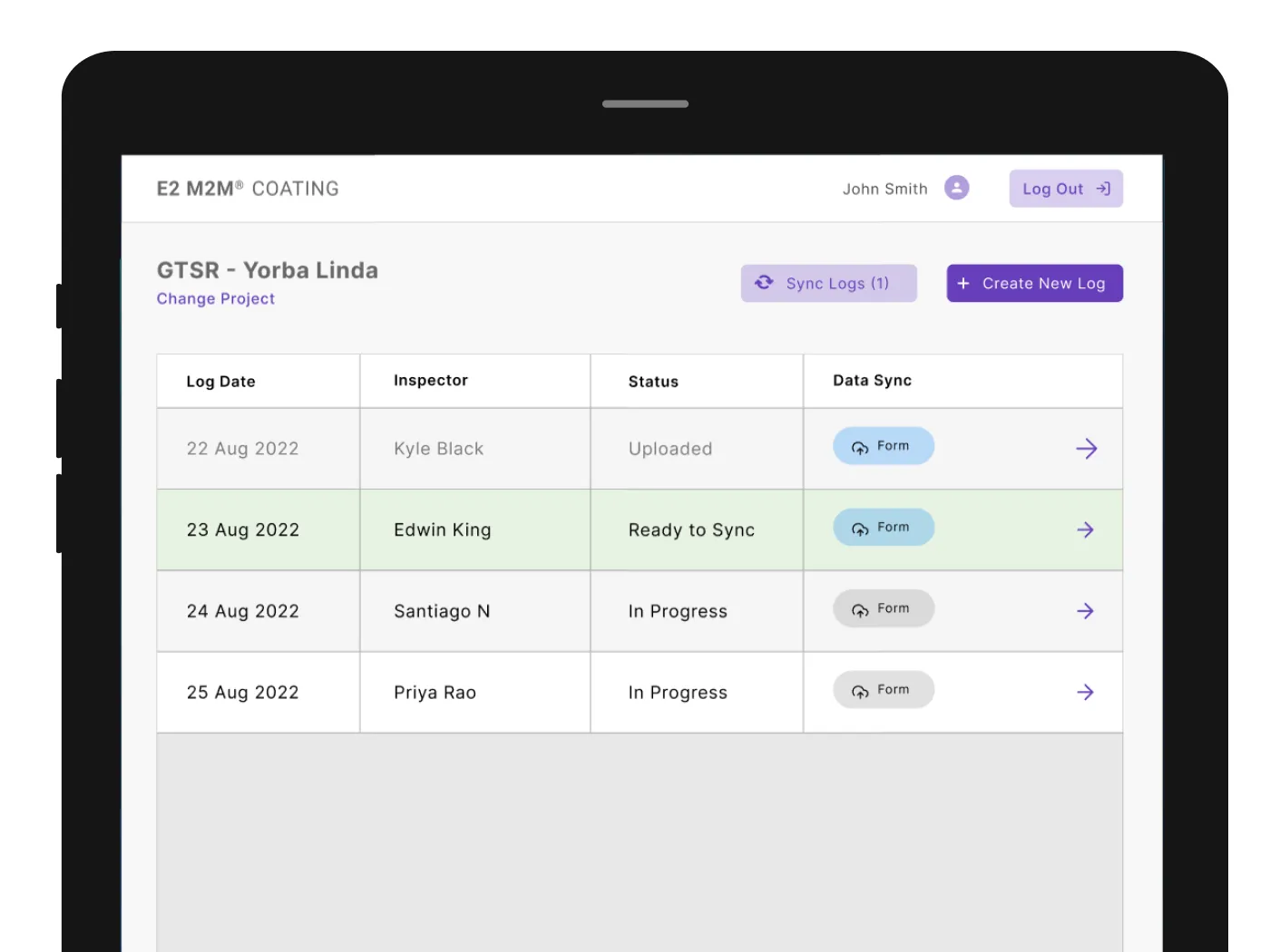Click the John Smith username text
The image size is (1270, 952).
point(884,189)
